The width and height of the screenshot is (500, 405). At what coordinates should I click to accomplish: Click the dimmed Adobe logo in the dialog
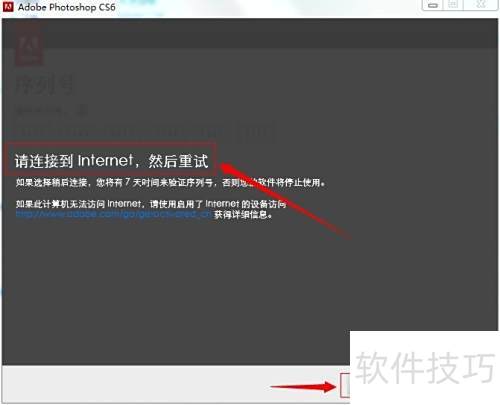point(29,47)
